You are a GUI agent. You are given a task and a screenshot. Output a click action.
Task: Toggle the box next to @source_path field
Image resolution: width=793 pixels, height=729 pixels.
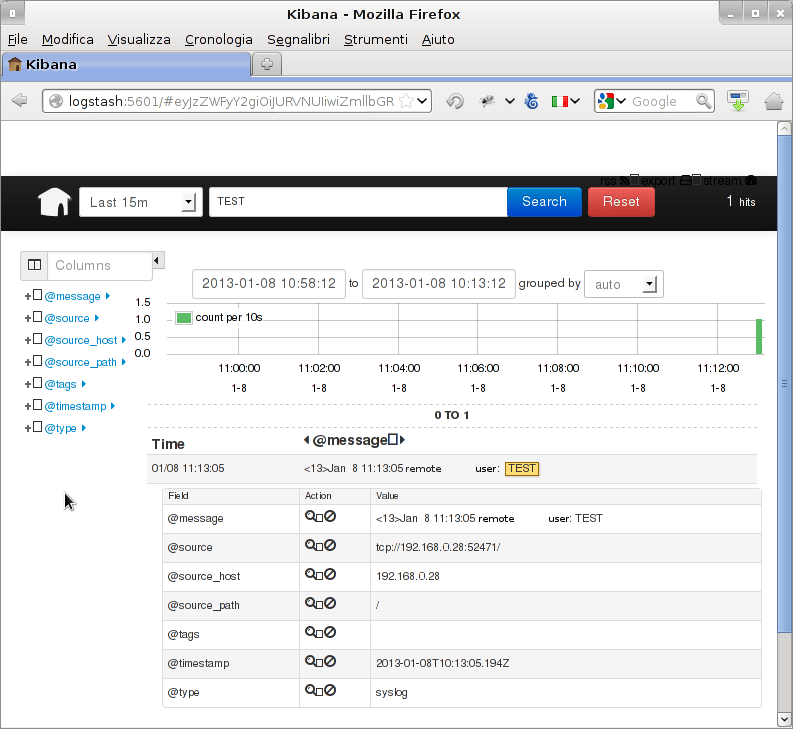click(37, 361)
